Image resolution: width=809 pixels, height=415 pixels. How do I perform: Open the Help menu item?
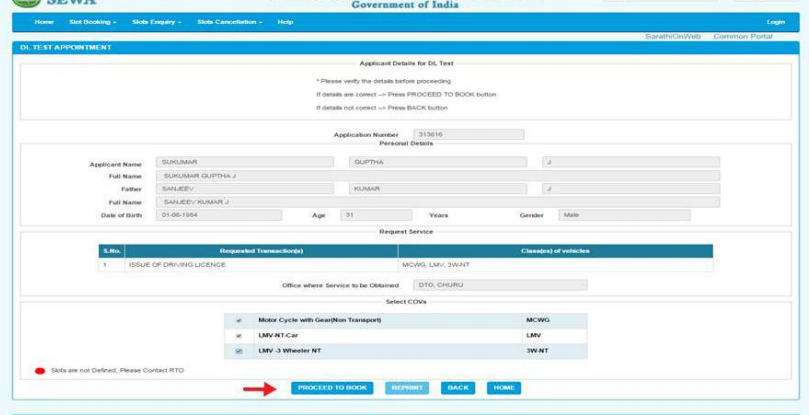coord(285,22)
